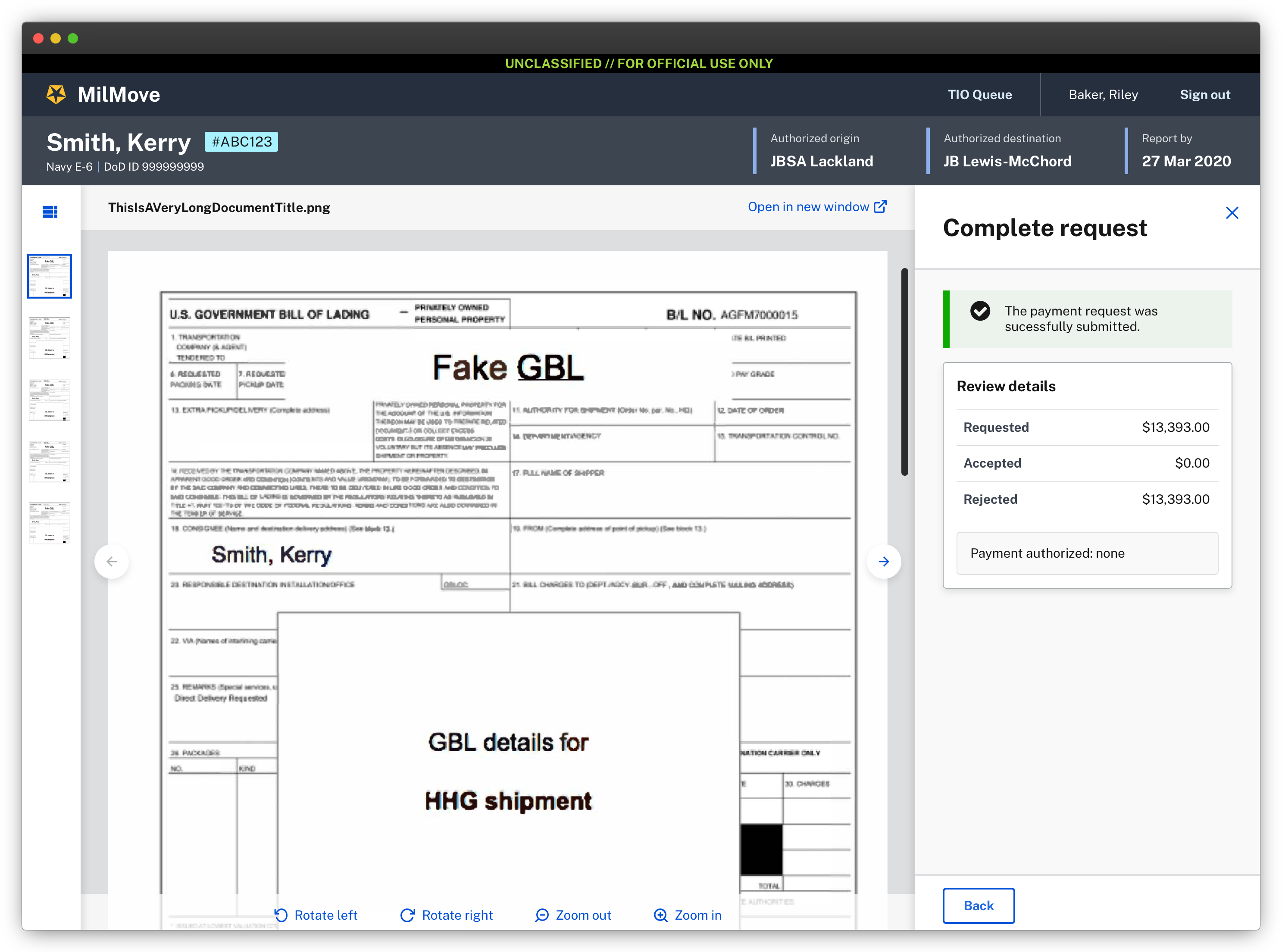This screenshot has width=1282, height=952.
Task: Select the fifth page thumbnail
Action: (x=50, y=523)
